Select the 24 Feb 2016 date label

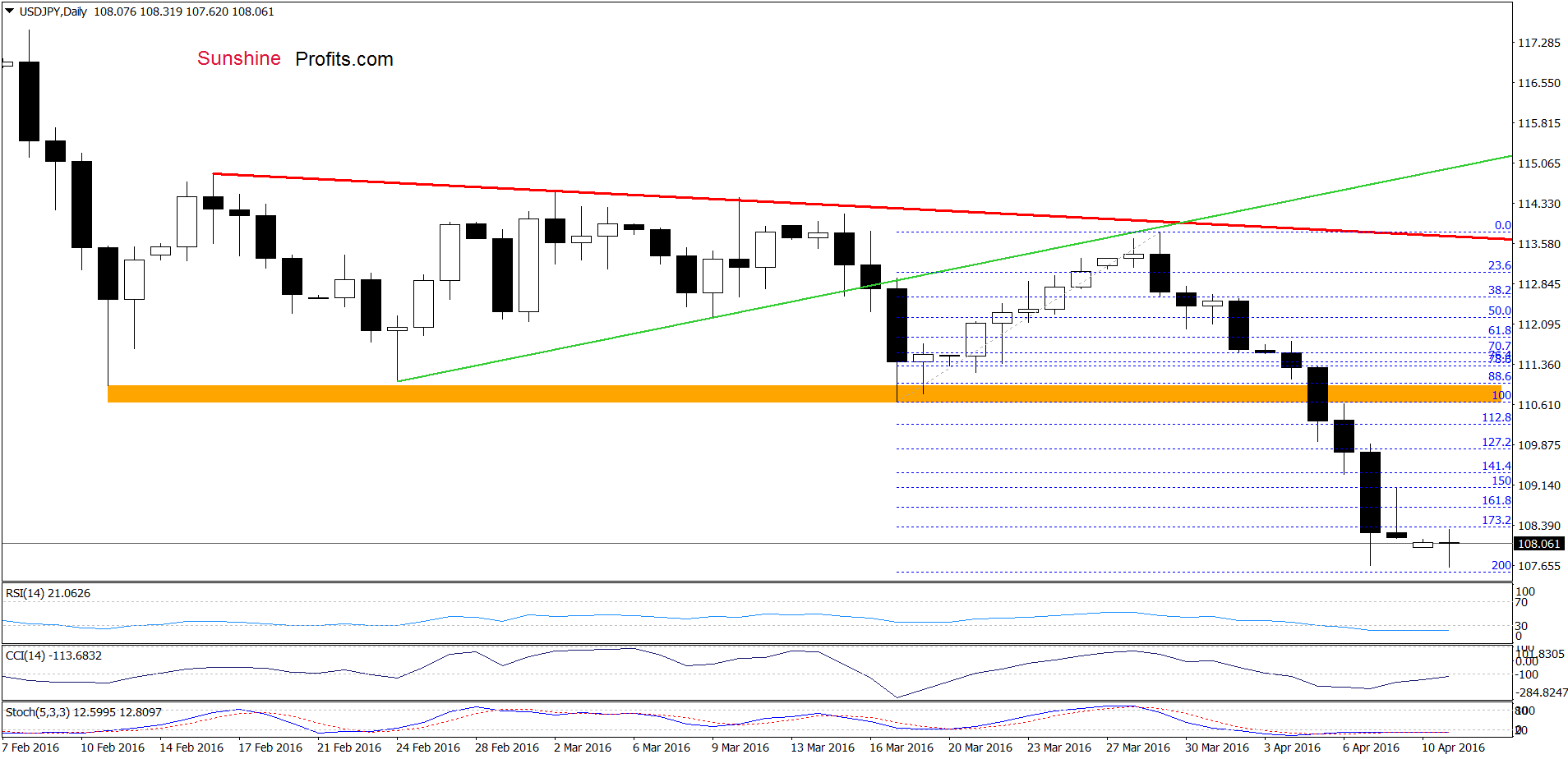point(428,747)
